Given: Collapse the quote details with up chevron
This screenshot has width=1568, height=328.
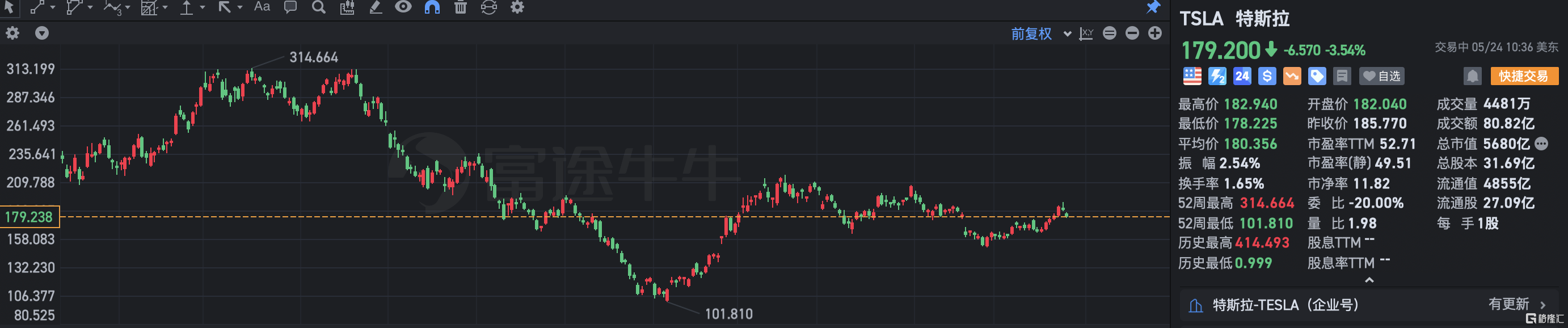Looking at the screenshot, I should tap(1369, 280).
